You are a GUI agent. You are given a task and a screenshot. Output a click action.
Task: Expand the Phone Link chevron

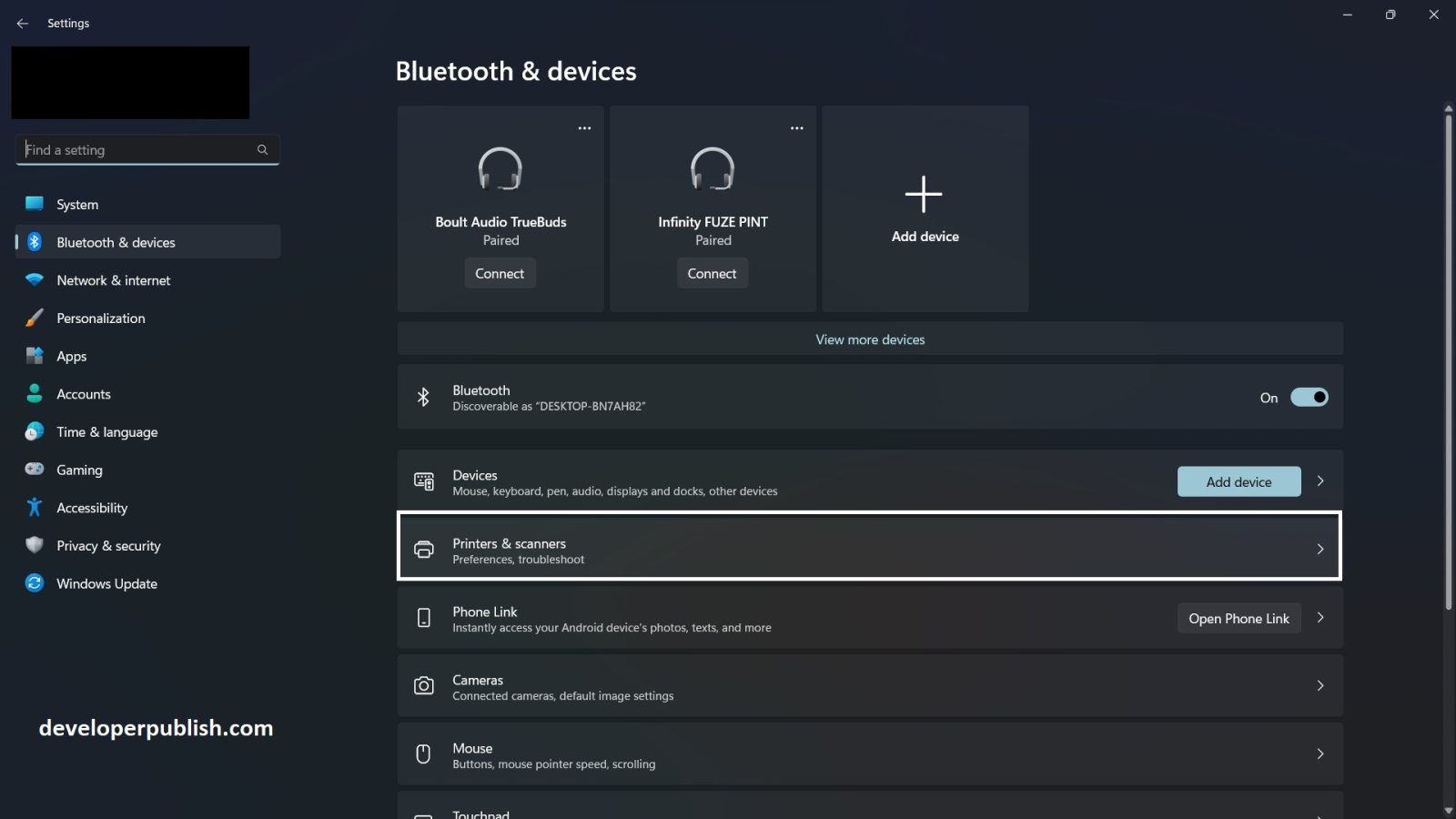[x=1320, y=618]
